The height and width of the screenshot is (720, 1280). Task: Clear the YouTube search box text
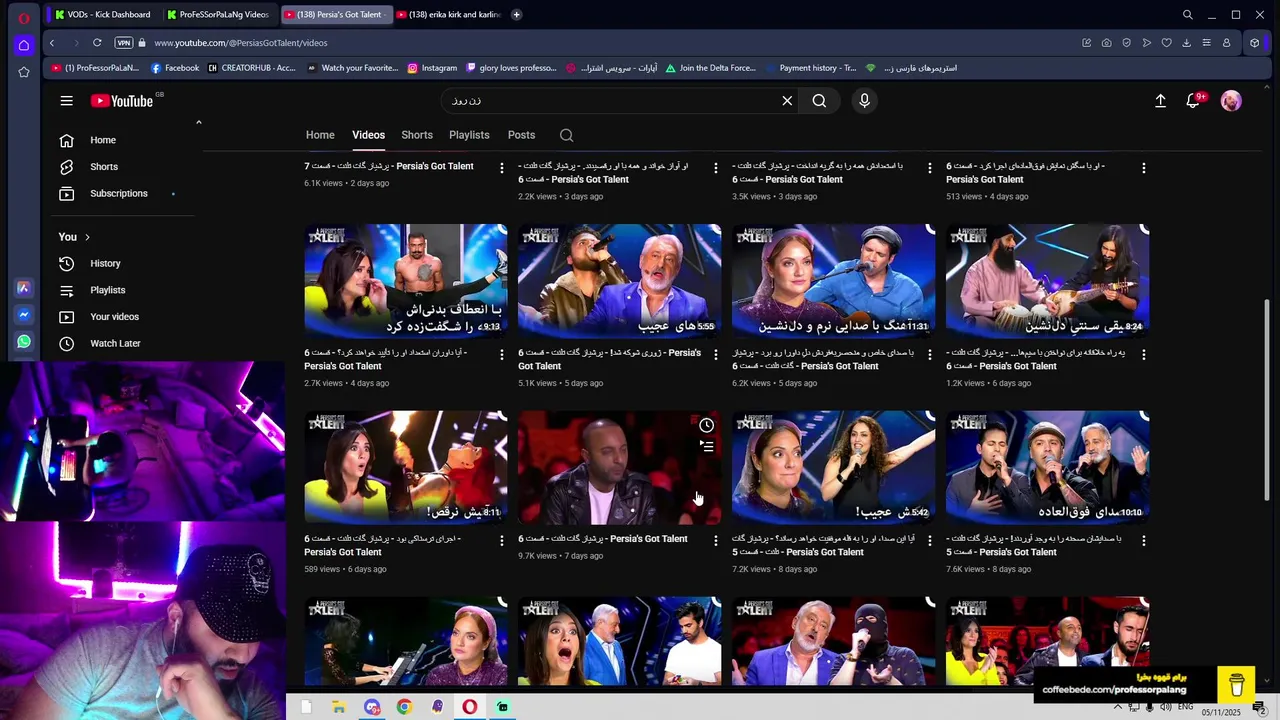tap(787, 101)
